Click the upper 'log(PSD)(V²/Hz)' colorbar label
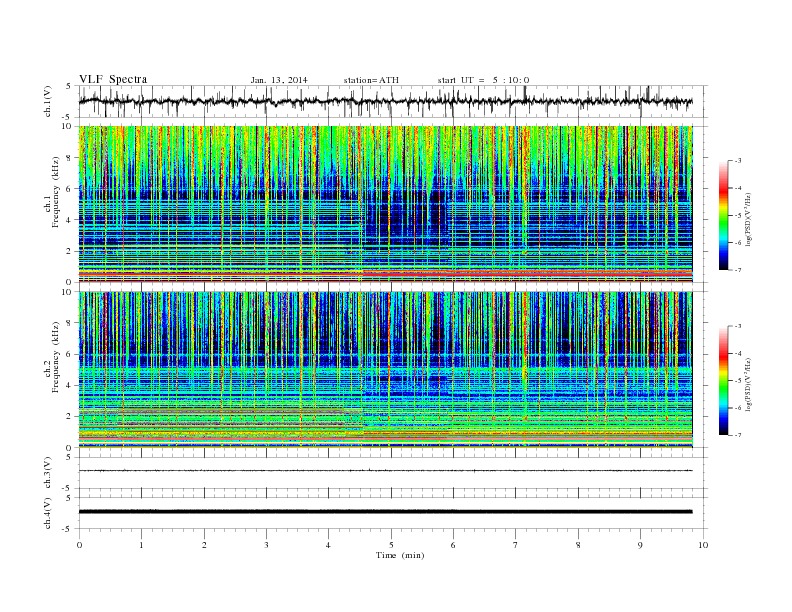This screenshot has height=612, width=792. point(748,220)
